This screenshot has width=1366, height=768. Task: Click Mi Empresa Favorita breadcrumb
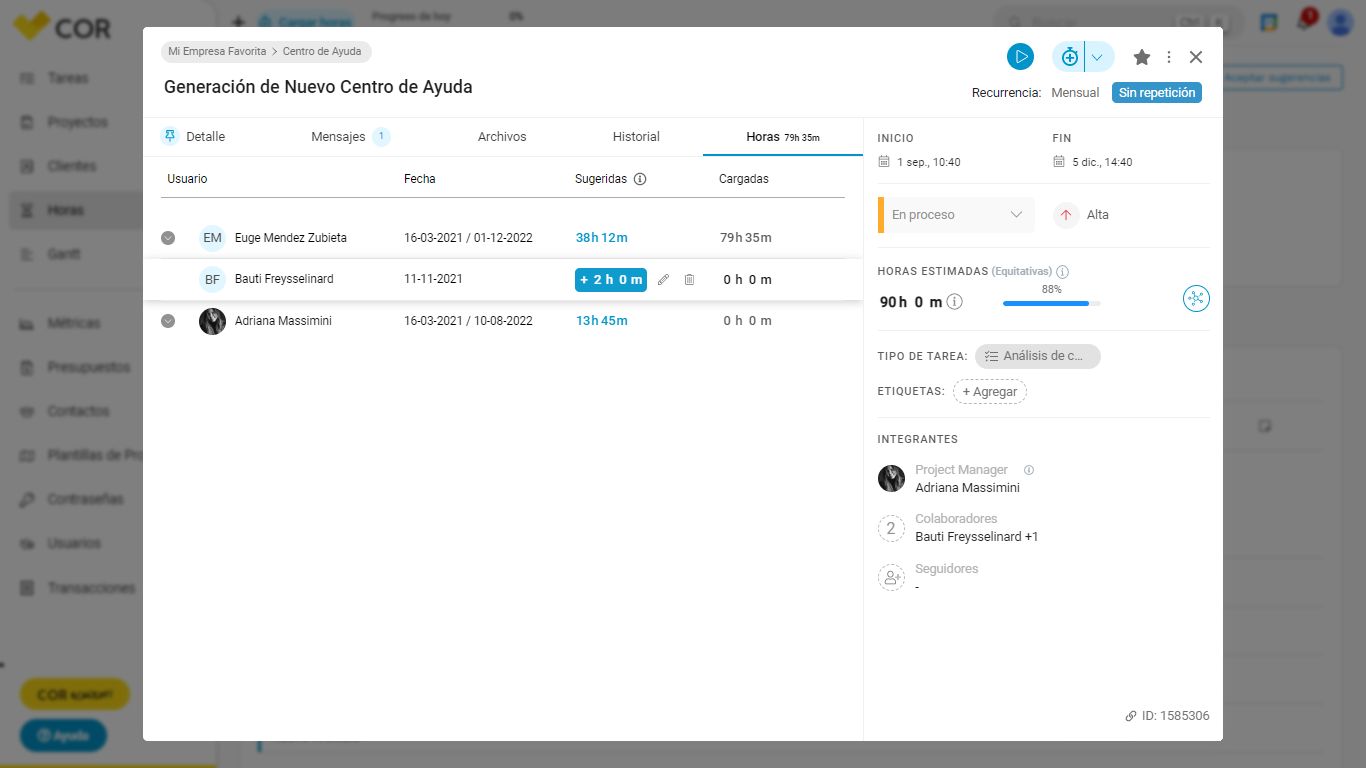217,51
